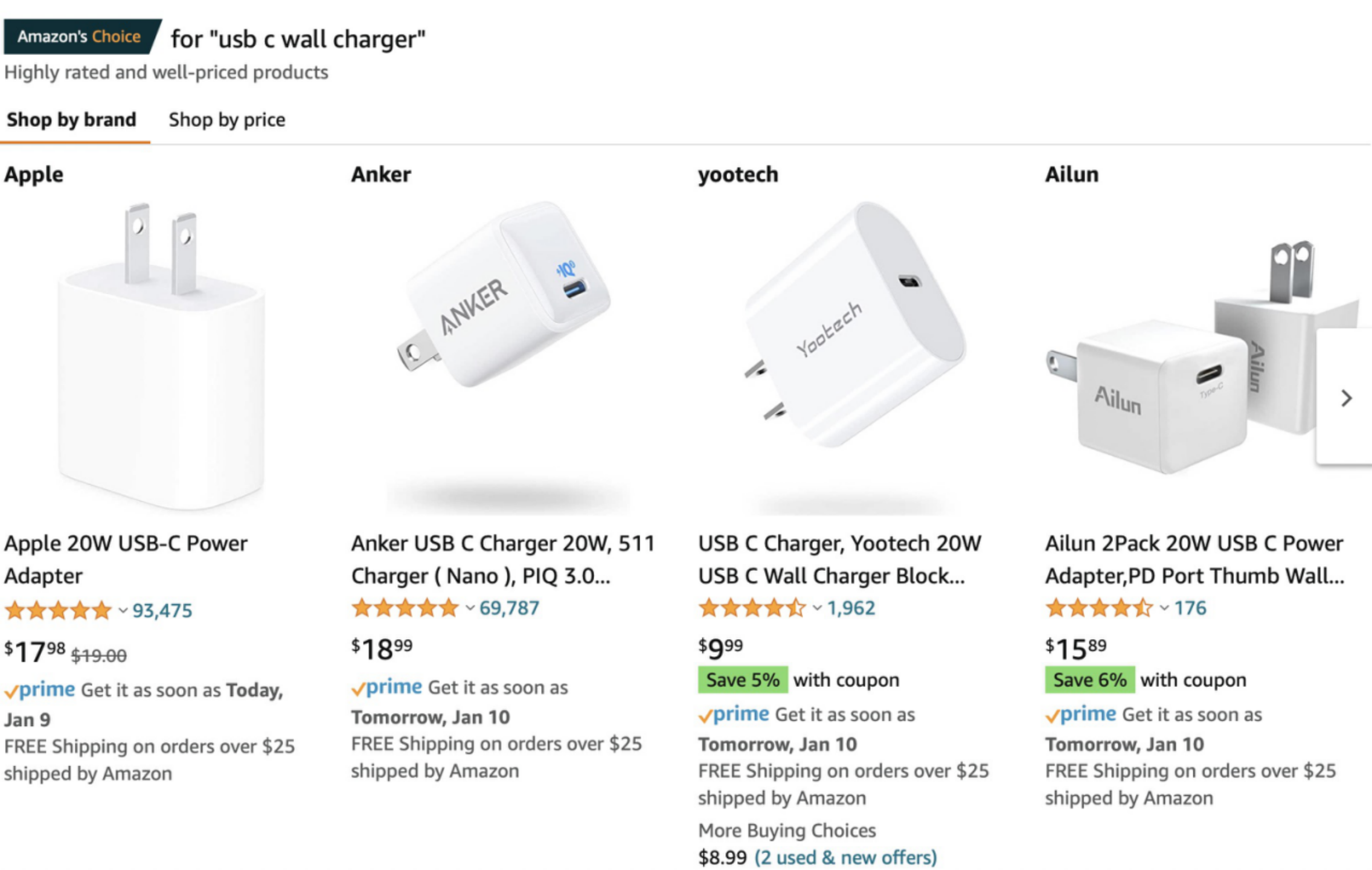View the 93,475 Apple reviews

click(x=162, y=611)
